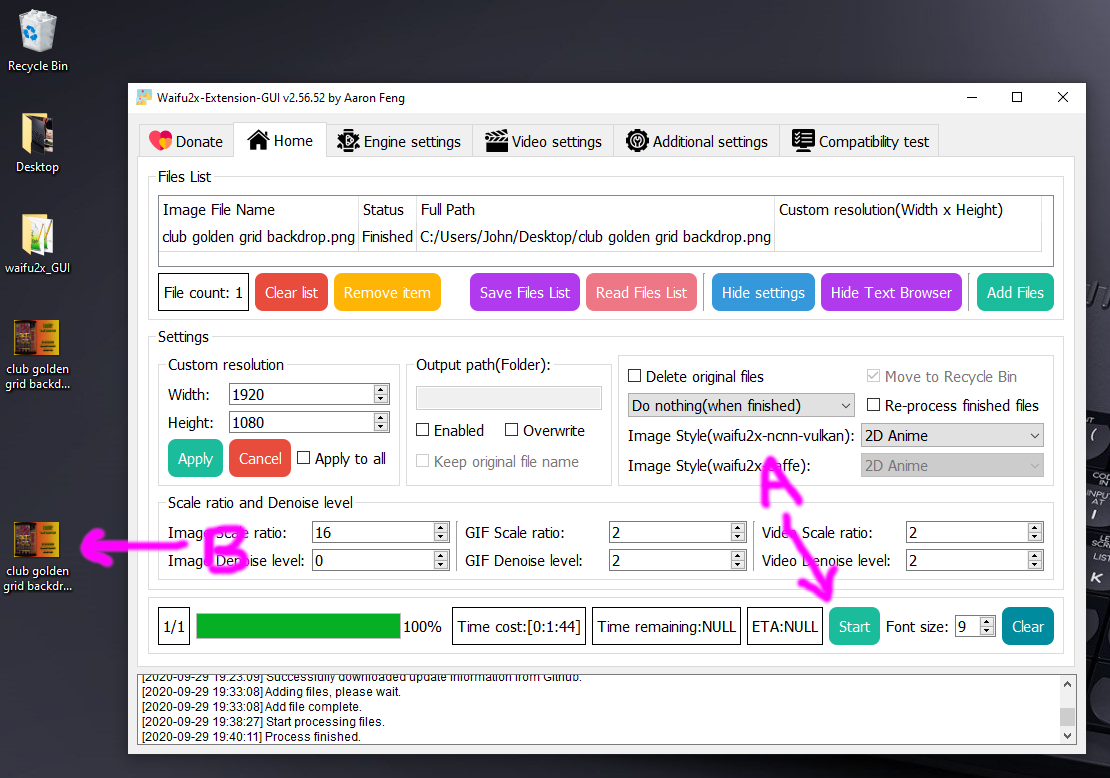
Task: Click the Image File Name column header
Action: [x=258, y=210]
